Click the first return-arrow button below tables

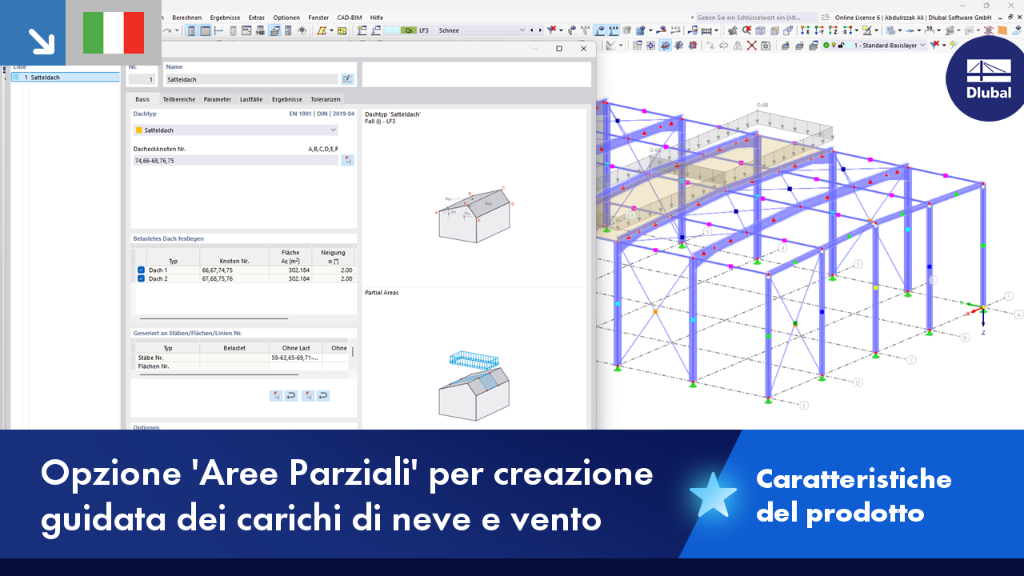[x=291, y=395]
